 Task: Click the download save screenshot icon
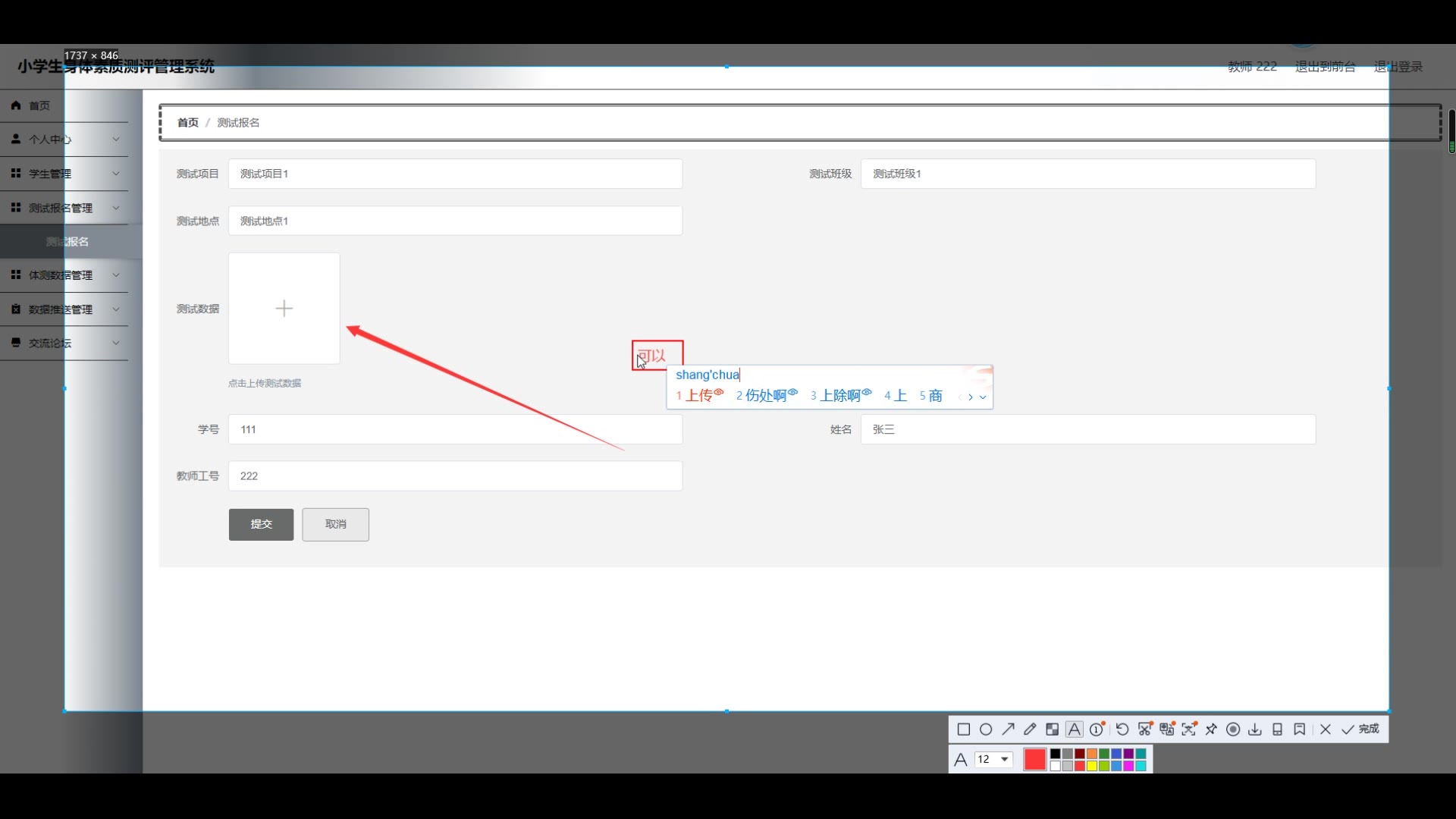pyautogui.click(x=1255, y=730)
